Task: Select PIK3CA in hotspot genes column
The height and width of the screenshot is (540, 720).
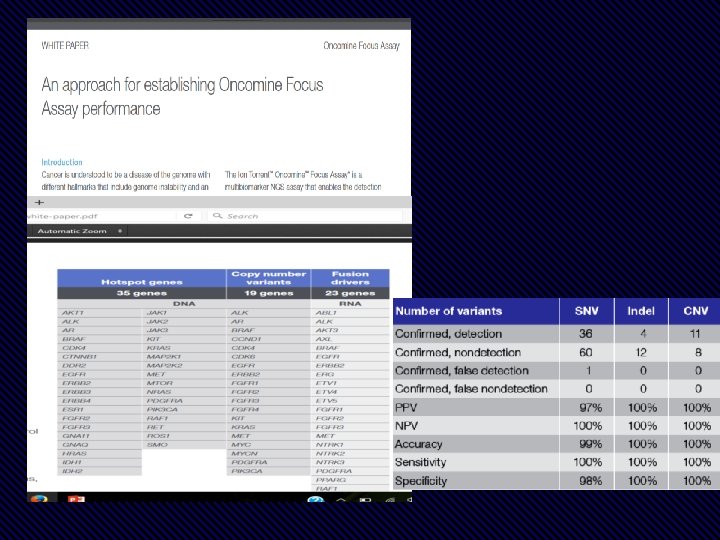Action: tap(162, 409)
